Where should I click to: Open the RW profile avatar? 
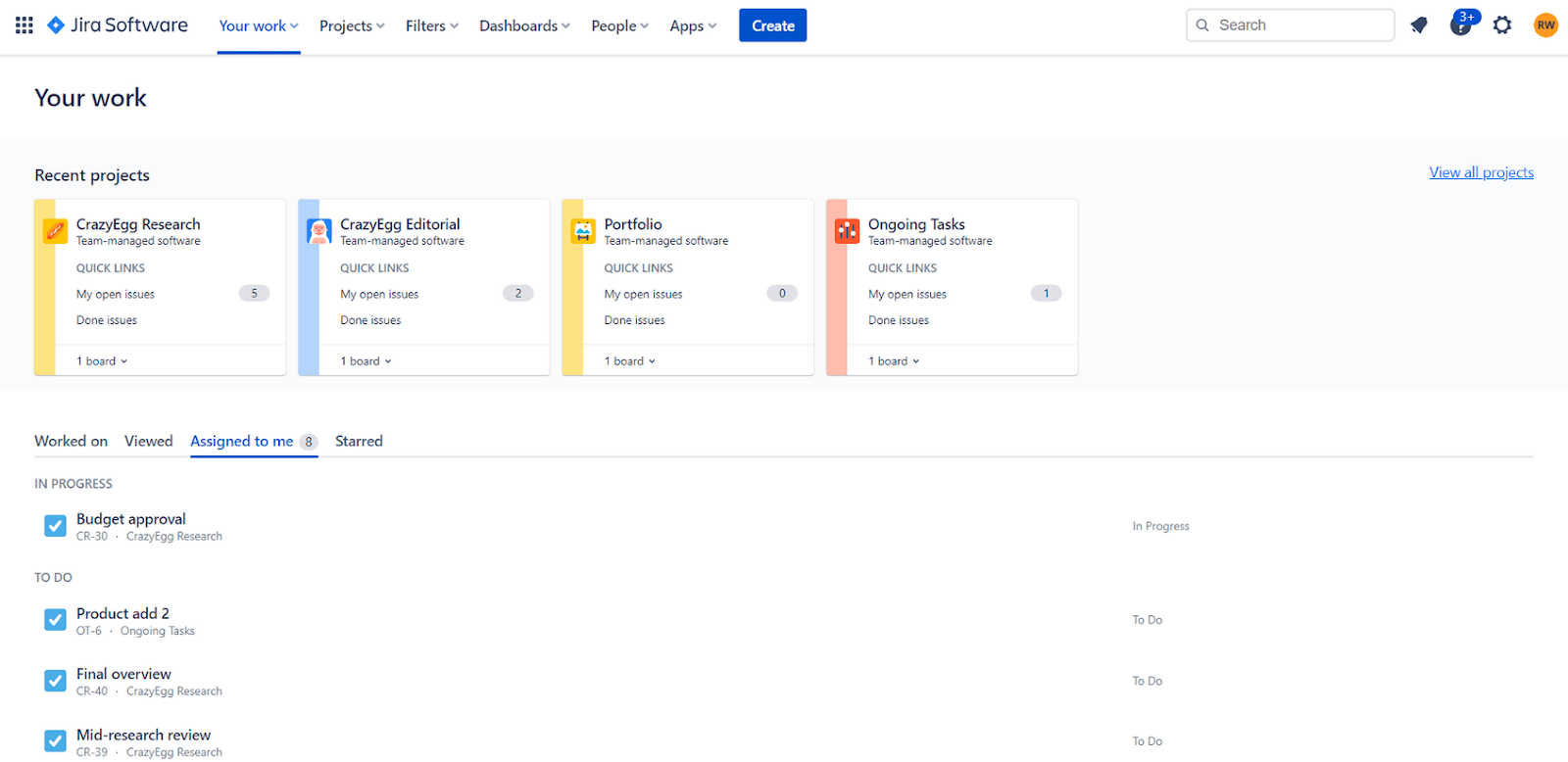point(1545,25)
